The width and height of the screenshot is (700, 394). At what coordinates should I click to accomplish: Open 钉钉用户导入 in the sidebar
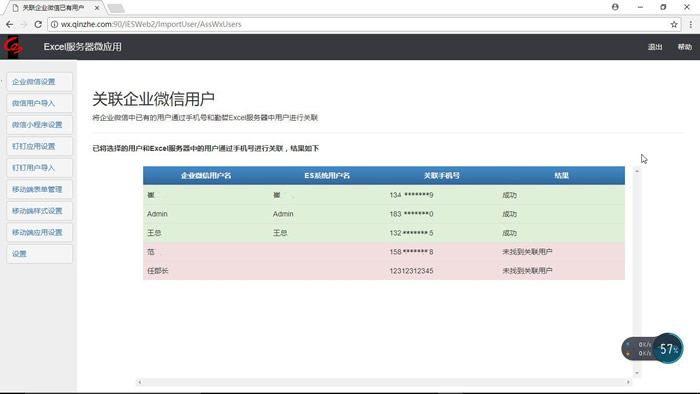point(39,168)
